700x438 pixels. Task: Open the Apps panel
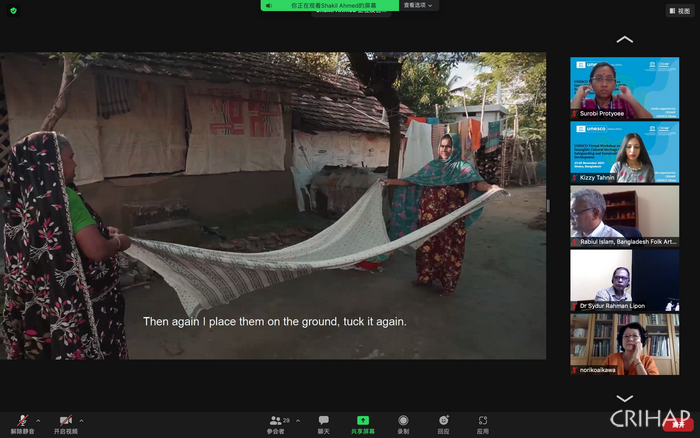tap(483, 423)
